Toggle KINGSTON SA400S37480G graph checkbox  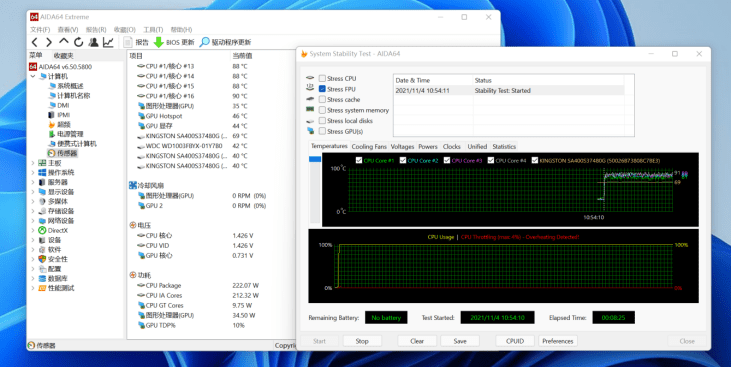click(535, 160)
